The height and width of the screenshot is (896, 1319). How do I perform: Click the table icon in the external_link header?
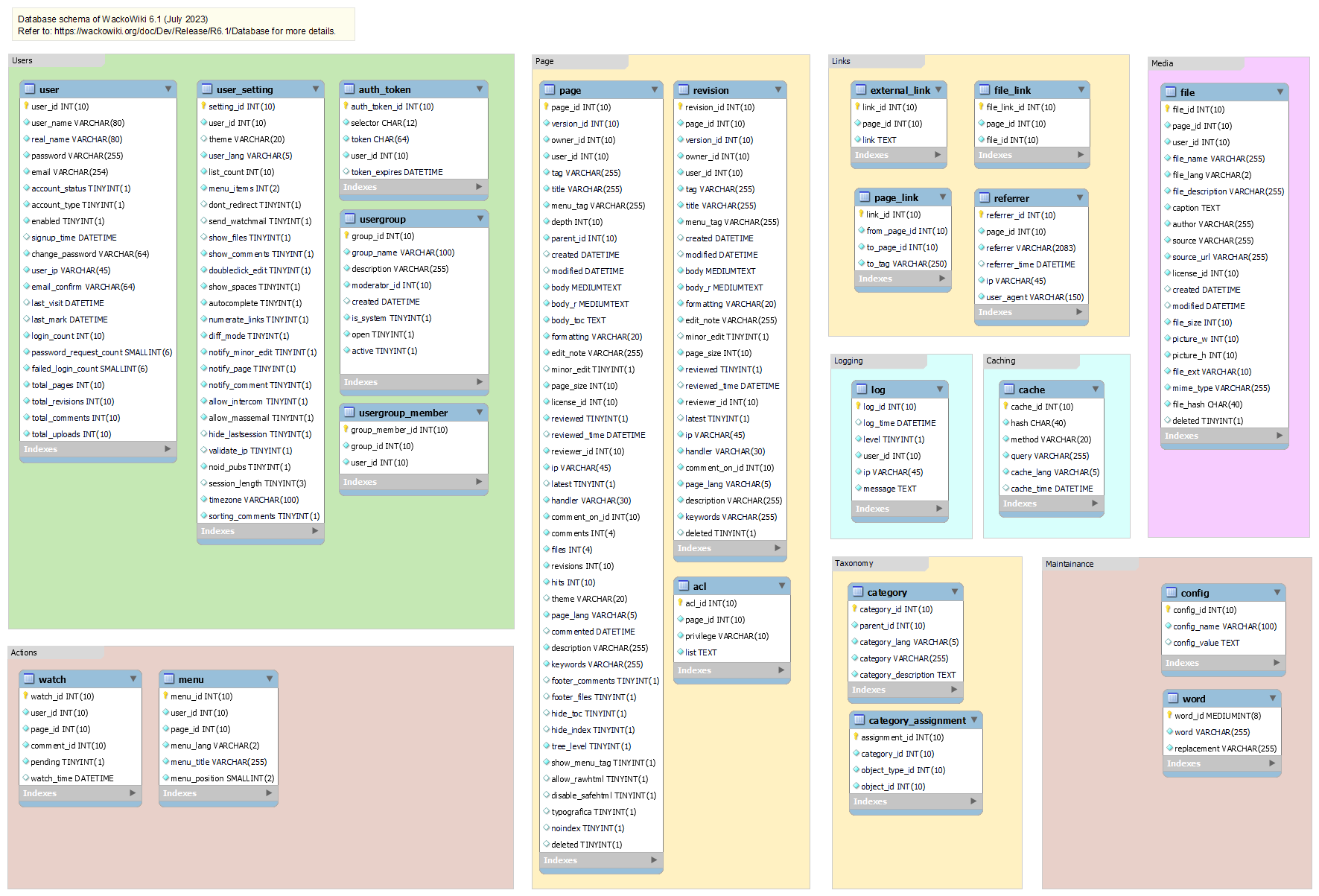click(x=860, y=90)
